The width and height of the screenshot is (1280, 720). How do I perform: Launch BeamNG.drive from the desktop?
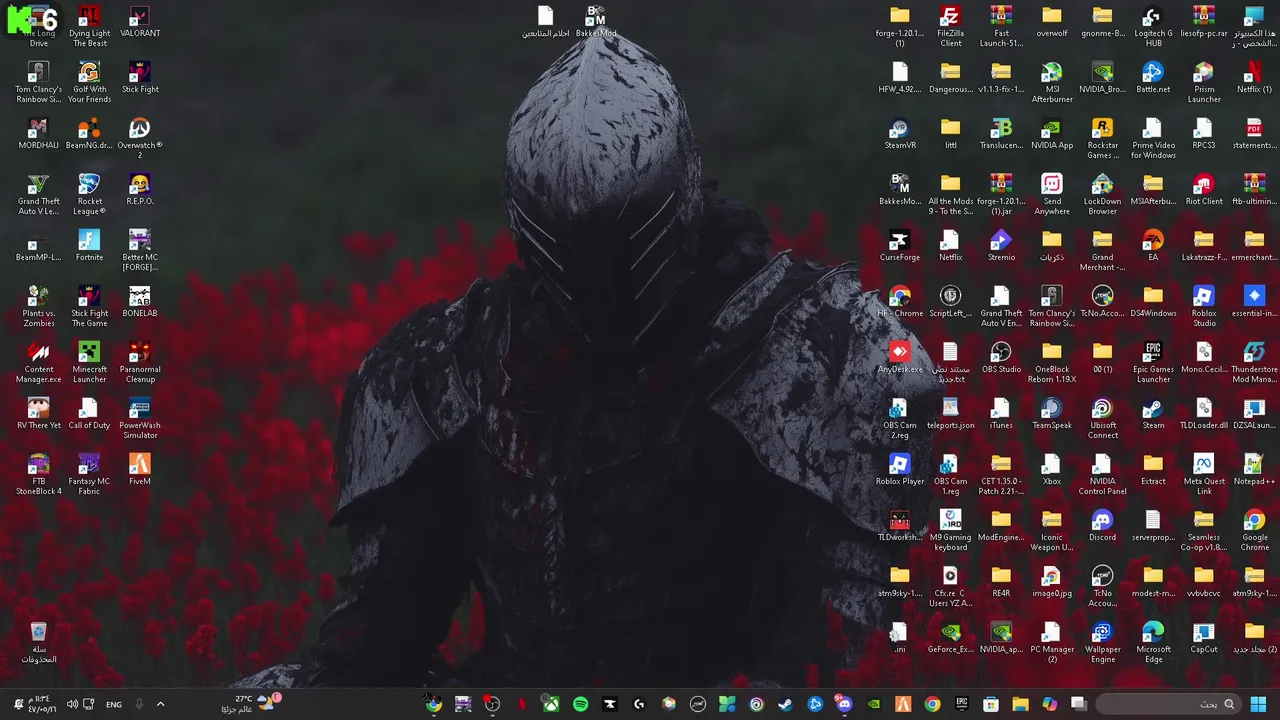point(89,135)
